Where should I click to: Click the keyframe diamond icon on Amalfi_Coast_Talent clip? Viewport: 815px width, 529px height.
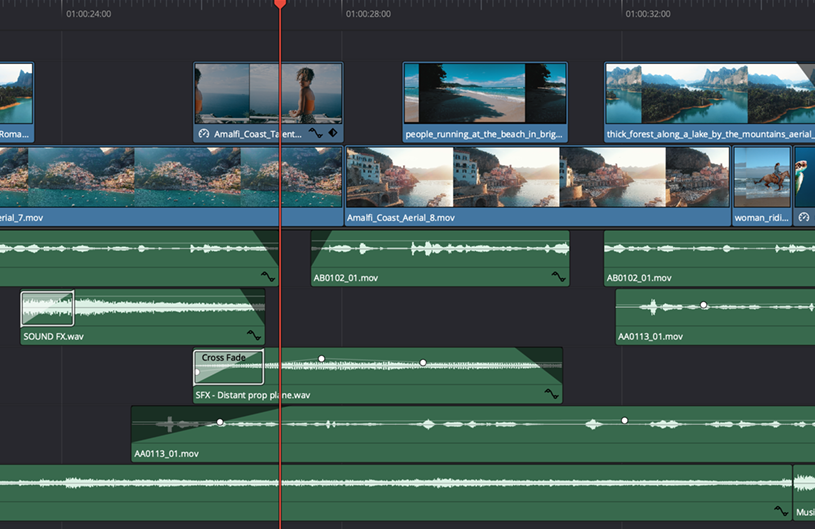click(333, 133)
